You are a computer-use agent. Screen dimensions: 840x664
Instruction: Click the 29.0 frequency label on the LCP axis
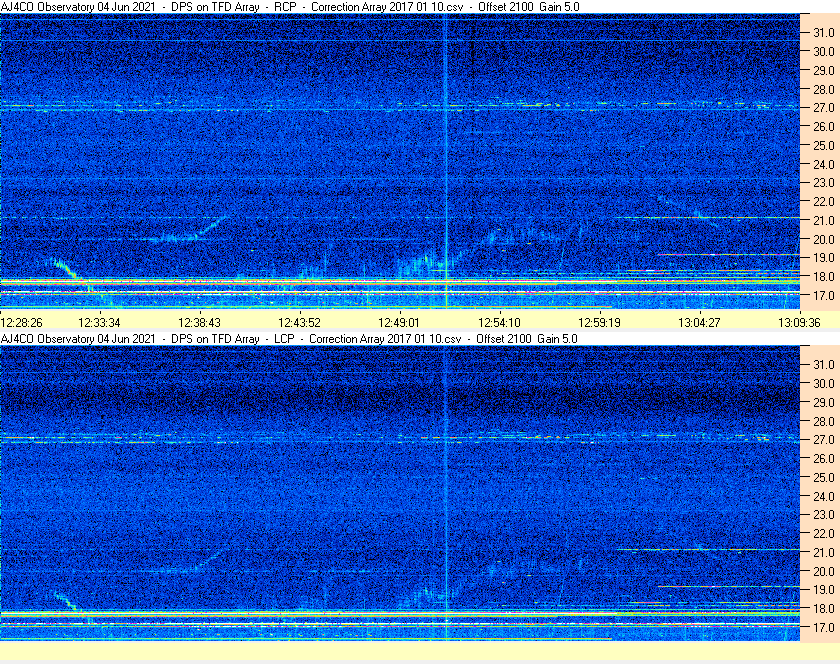point(824,402)
